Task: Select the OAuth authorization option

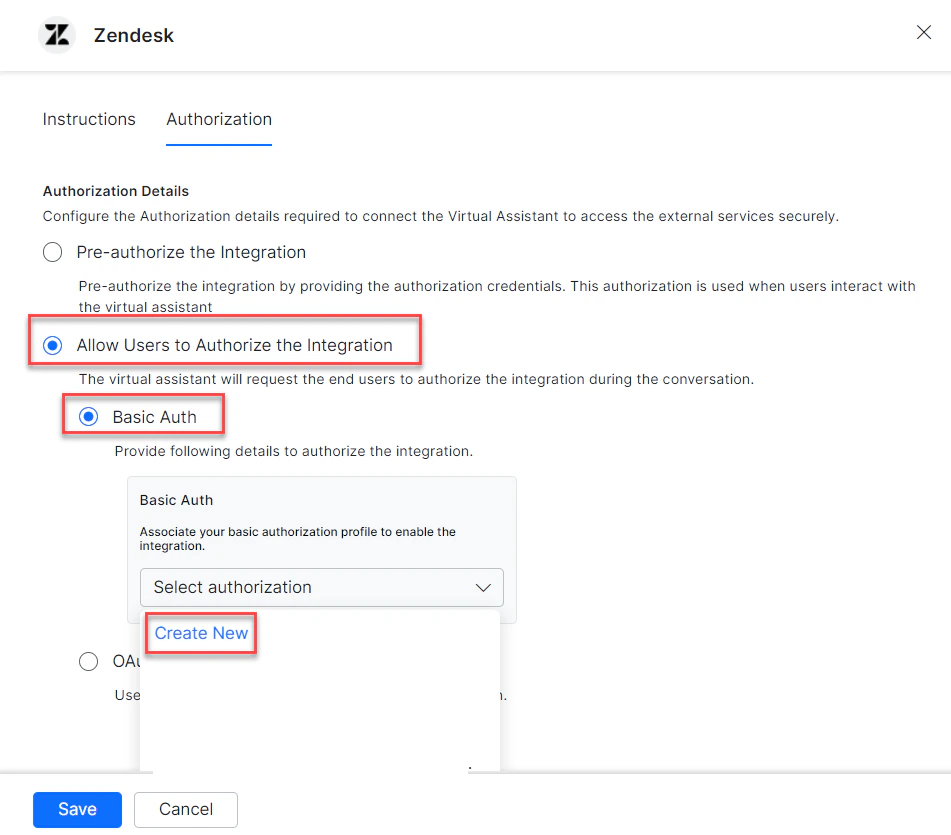Action: (88, 661)
